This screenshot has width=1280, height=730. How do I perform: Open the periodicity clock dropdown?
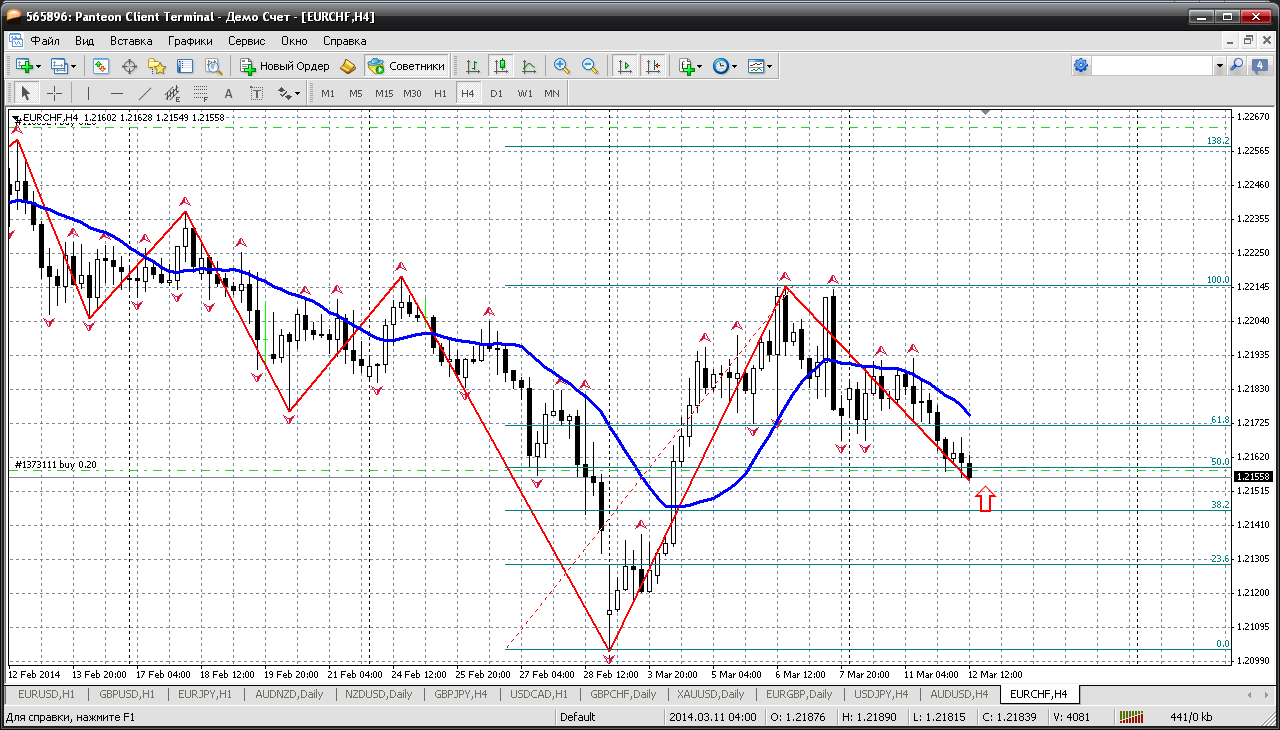click(734, 66)
